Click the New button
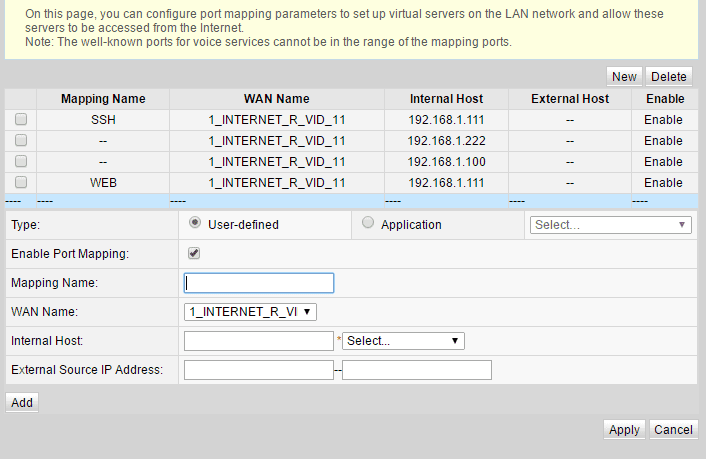Image resolution: width=706 pixels, height=459 pixels. point(624,77)
